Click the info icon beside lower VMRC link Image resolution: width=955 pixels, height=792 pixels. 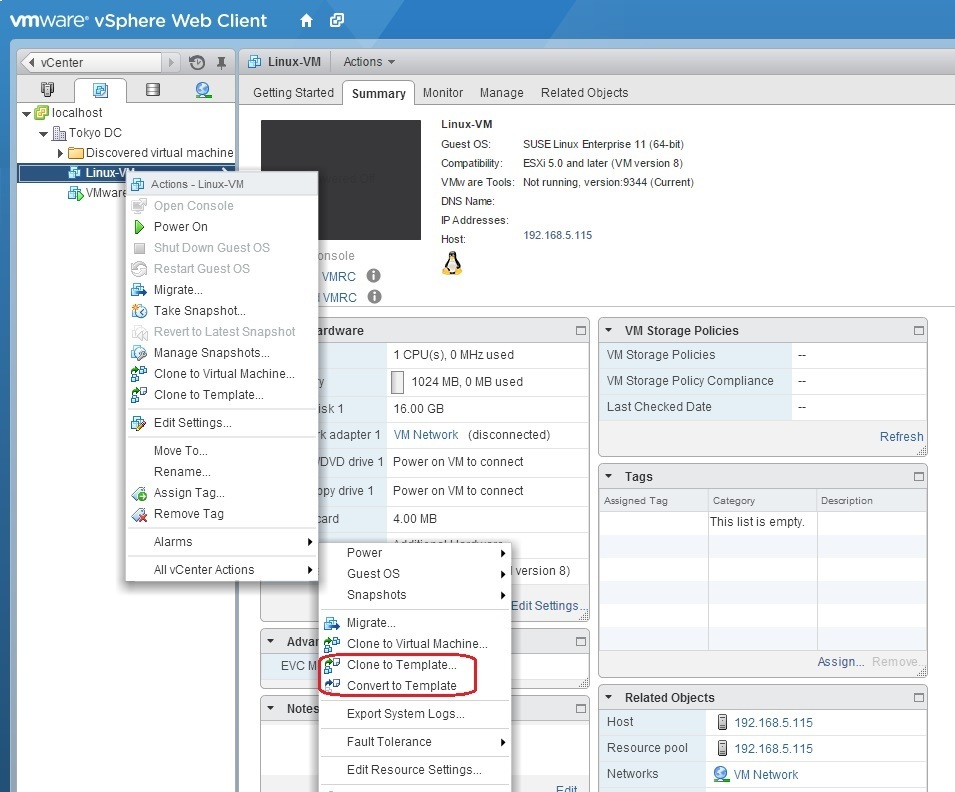pyautogui.click(x=375, y=296)
